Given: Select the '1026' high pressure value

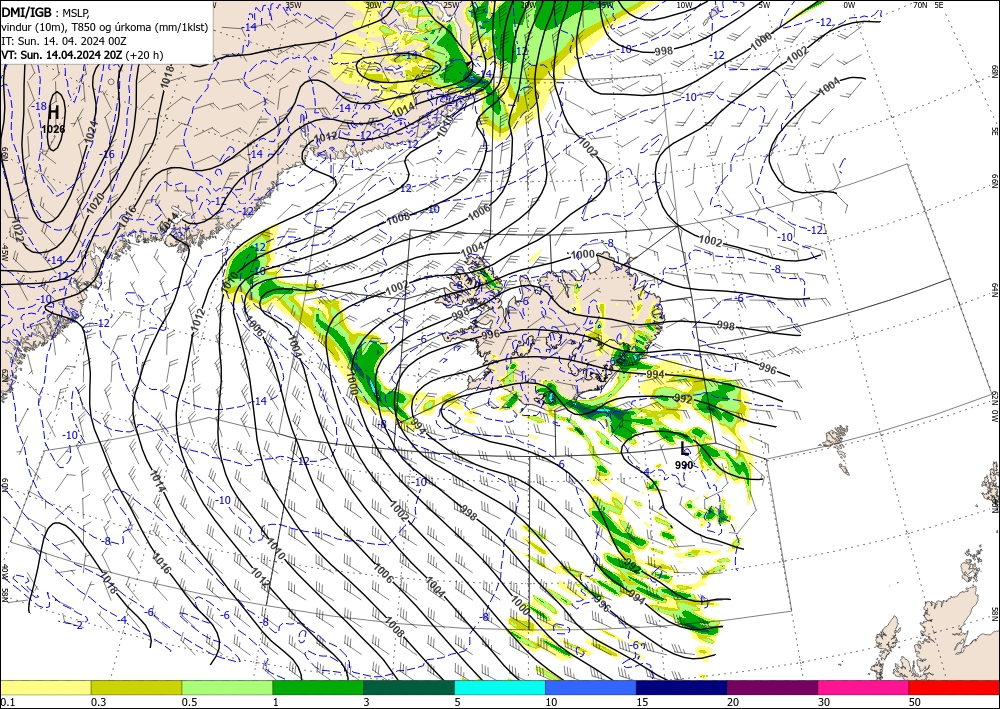Looking at the screenshot, I should (54, 129).
